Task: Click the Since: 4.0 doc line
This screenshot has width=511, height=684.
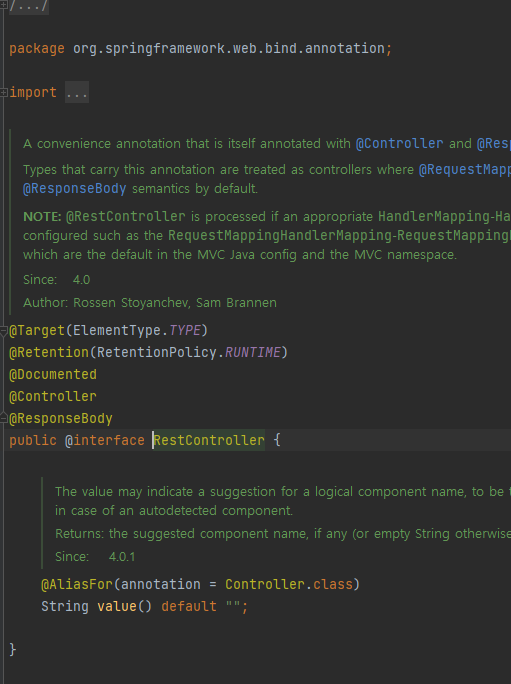Action: [x=57, y=280]
